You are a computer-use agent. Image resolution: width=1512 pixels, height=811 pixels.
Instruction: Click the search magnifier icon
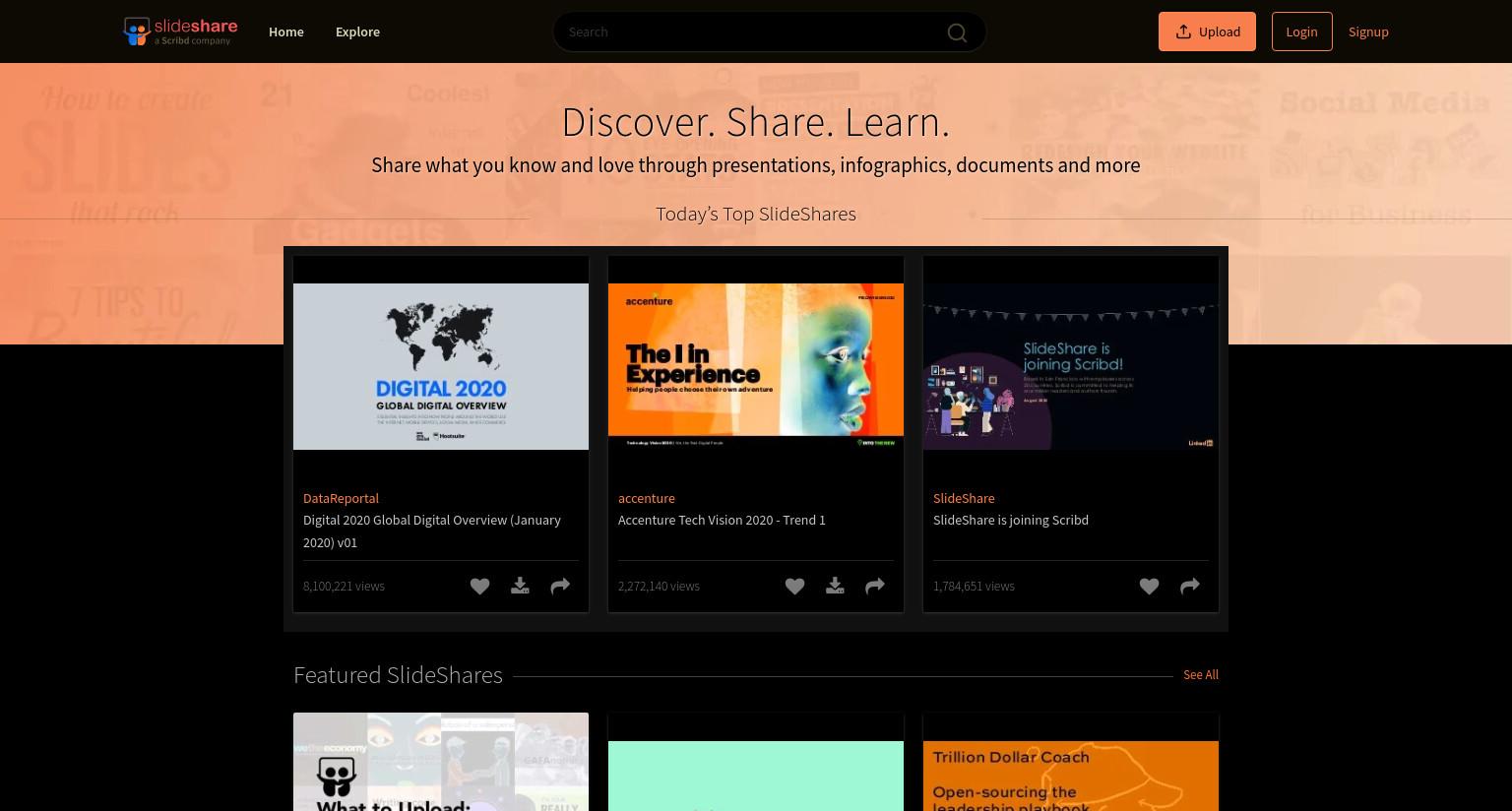pos(957,32)
